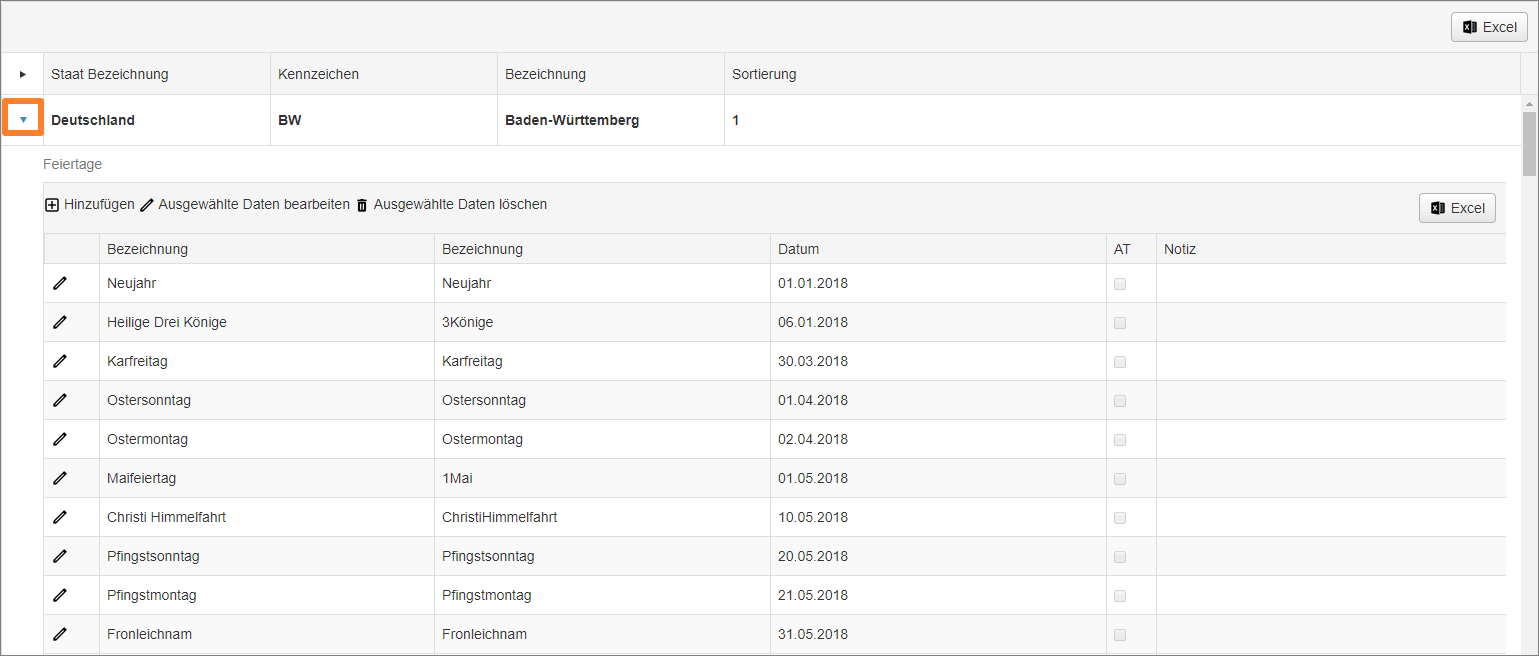Viewport: 1539px width, 656px height.
Task: Click pencil icon for Christi Himmelfahrt
Action: pos(60,518)
